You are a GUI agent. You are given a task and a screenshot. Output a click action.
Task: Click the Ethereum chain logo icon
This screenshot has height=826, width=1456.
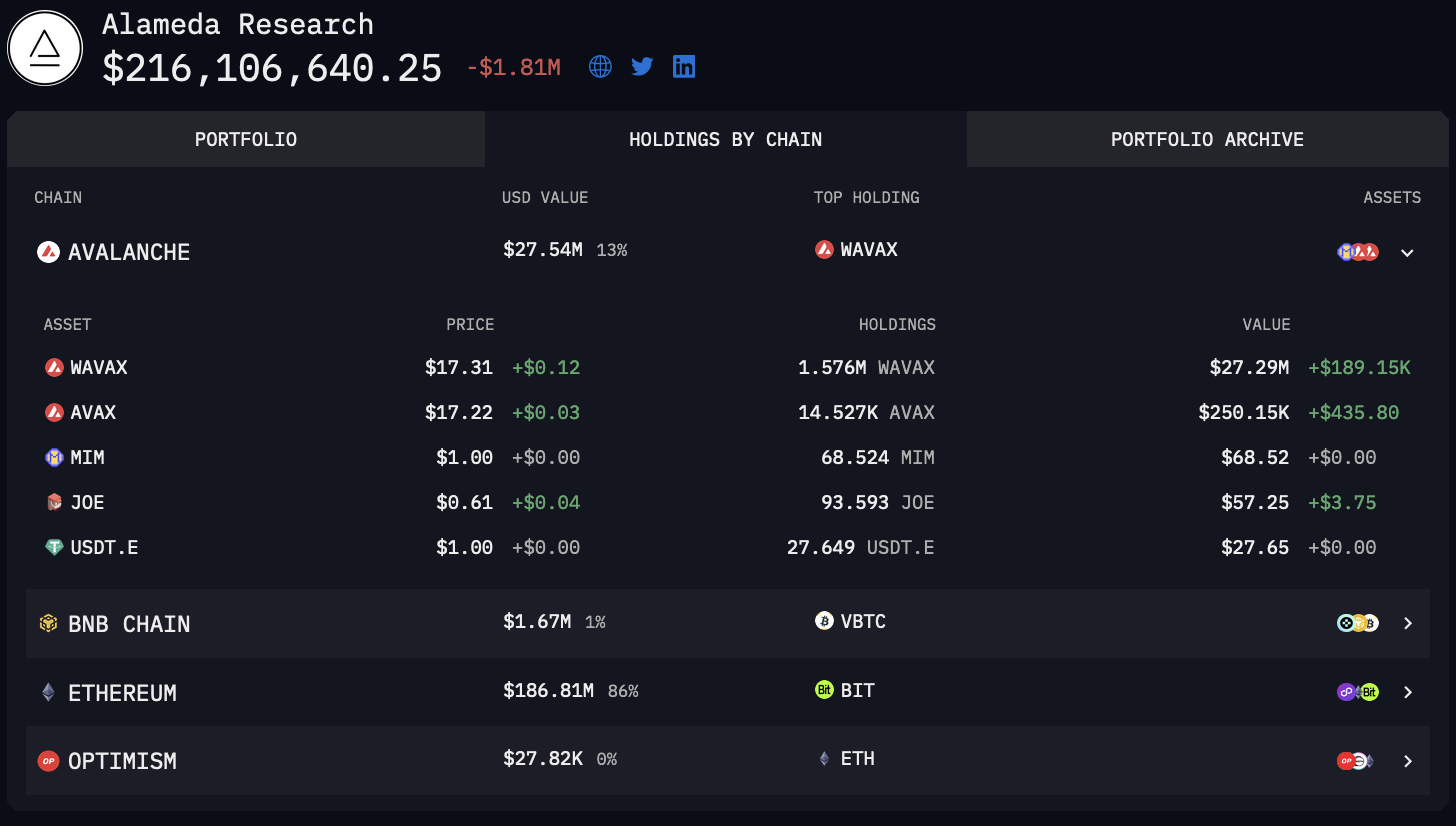click(x=48, y=692)
